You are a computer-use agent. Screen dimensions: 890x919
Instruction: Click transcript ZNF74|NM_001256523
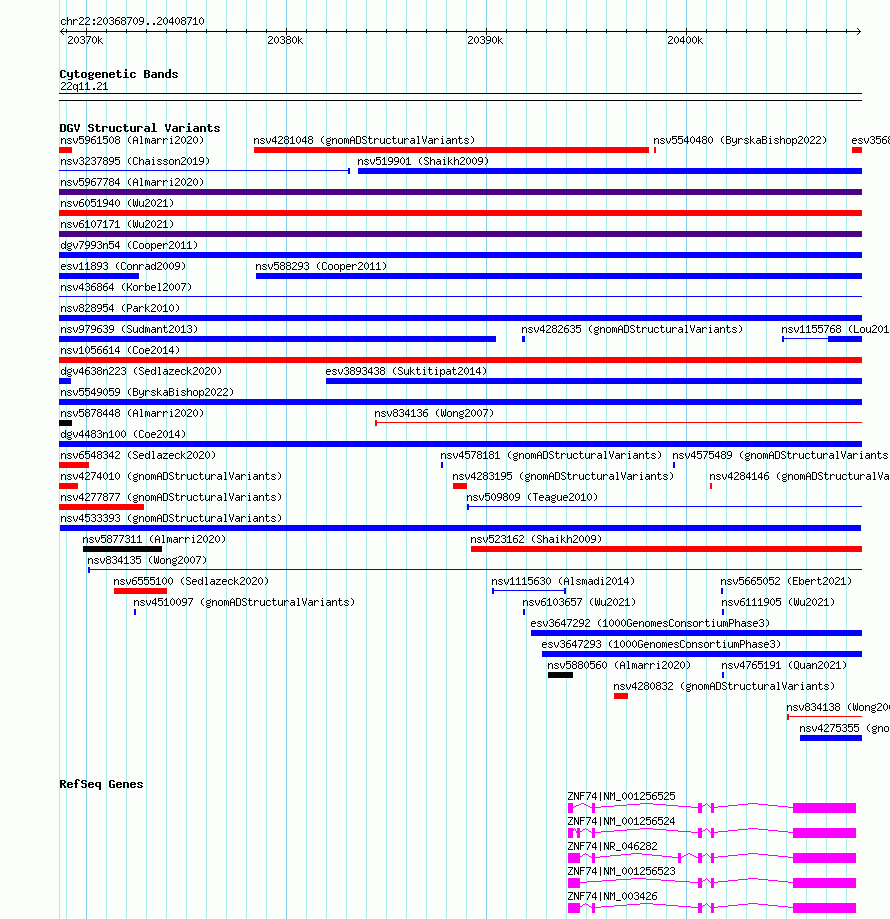[x=621, y=872]
